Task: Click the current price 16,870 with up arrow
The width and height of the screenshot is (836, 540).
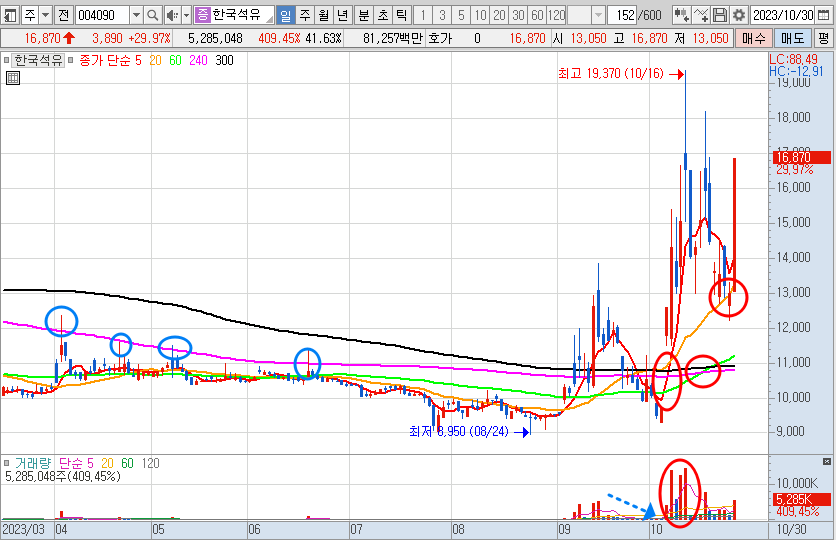Action: 50,38
